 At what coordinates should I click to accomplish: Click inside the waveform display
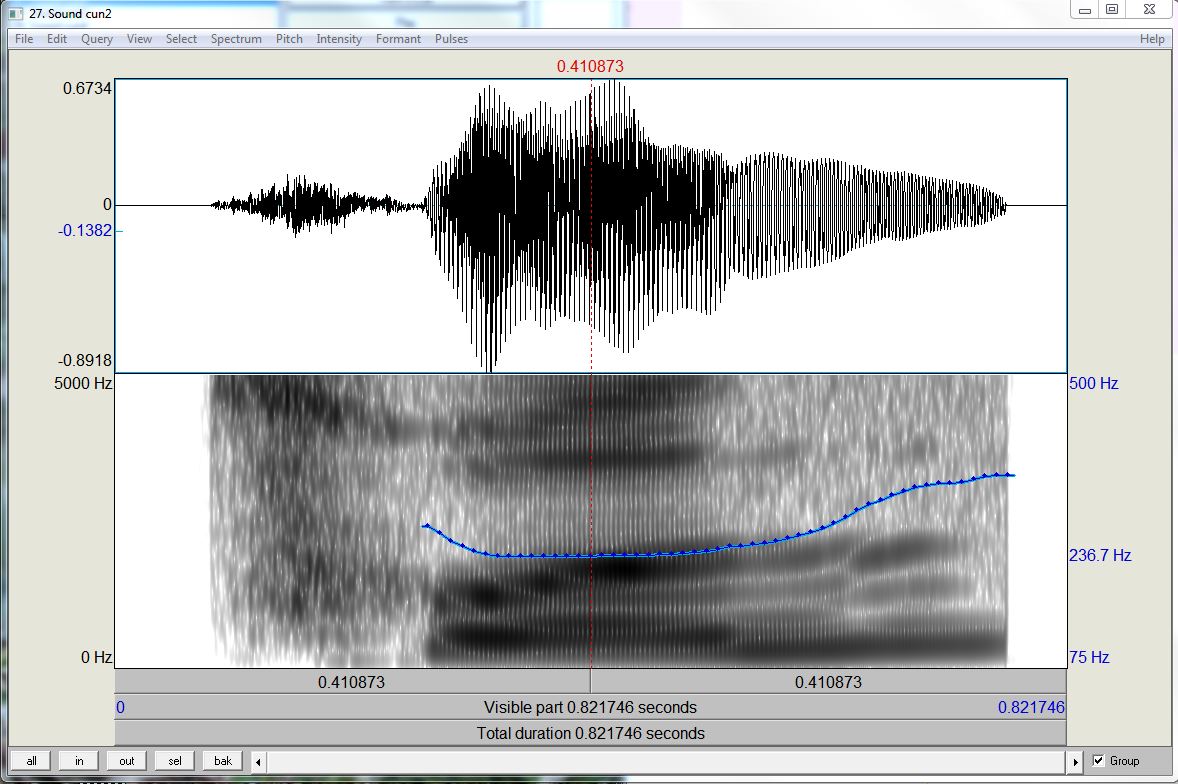point(591,225)
